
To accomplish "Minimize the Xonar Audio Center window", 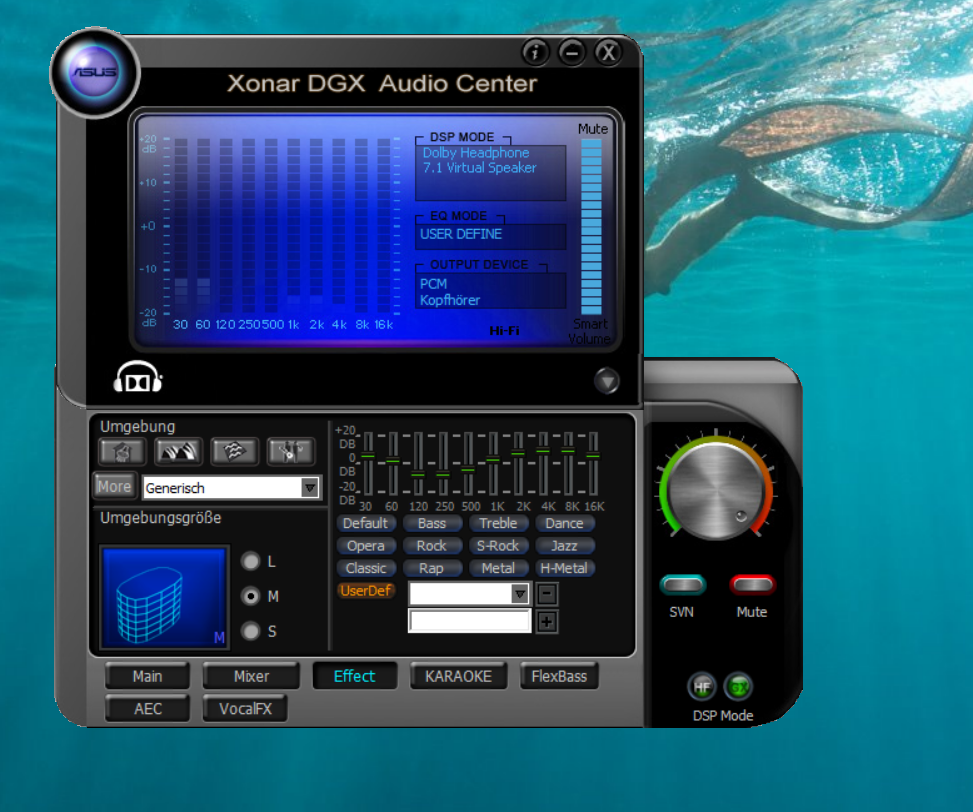I will pyautogui.click(x=572, y=53).
